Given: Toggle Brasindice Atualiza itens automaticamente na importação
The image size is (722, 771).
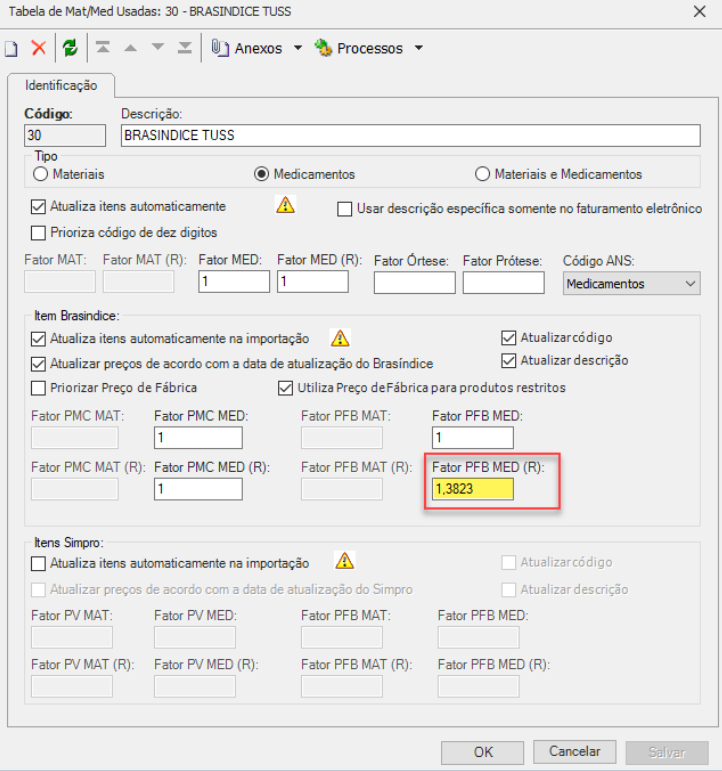Looking at the screenshot, I should click(x=38, y=339).
